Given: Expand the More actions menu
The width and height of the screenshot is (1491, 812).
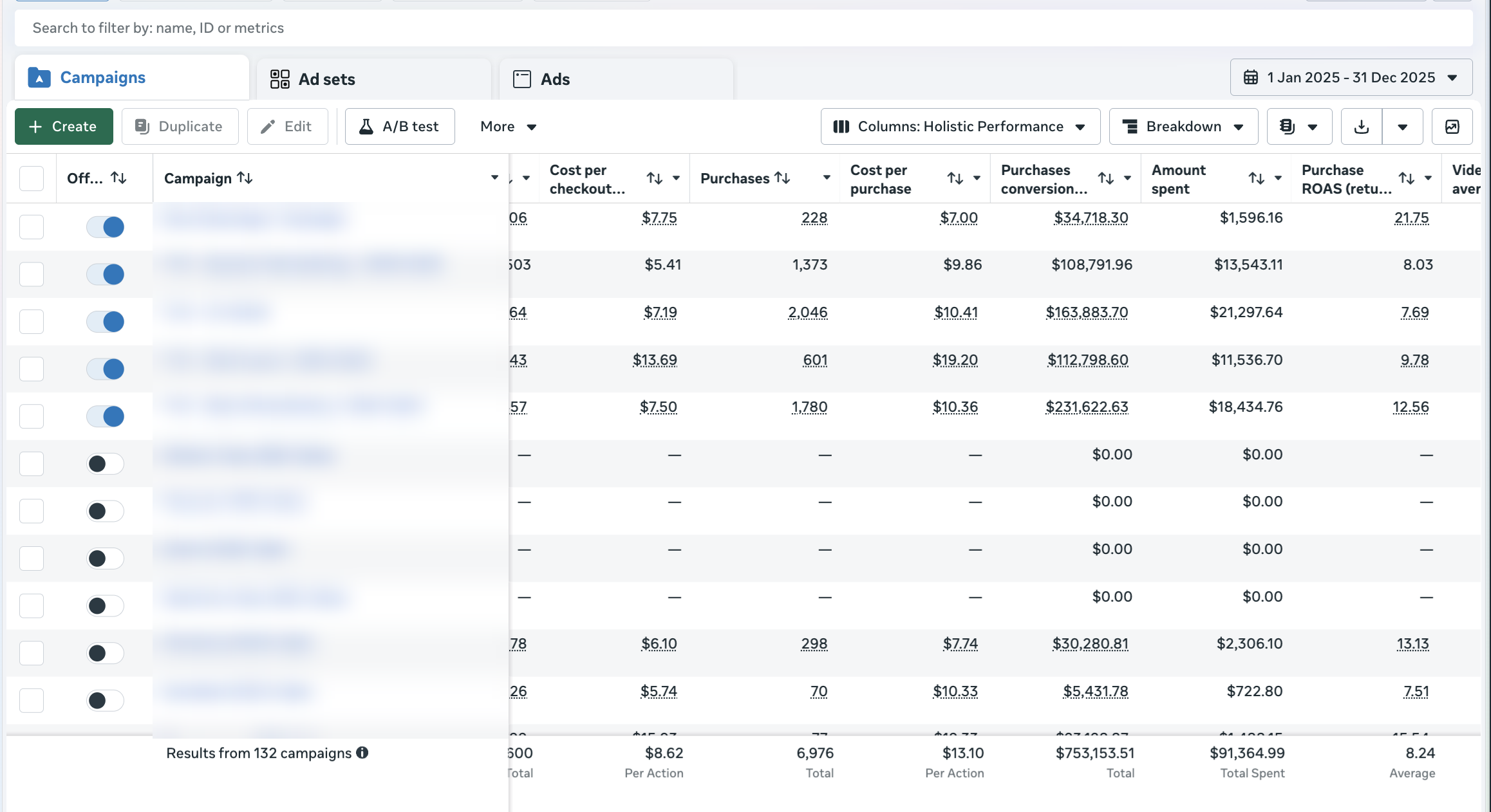Looking at the screenshot, I should click(x=508, y=127).
